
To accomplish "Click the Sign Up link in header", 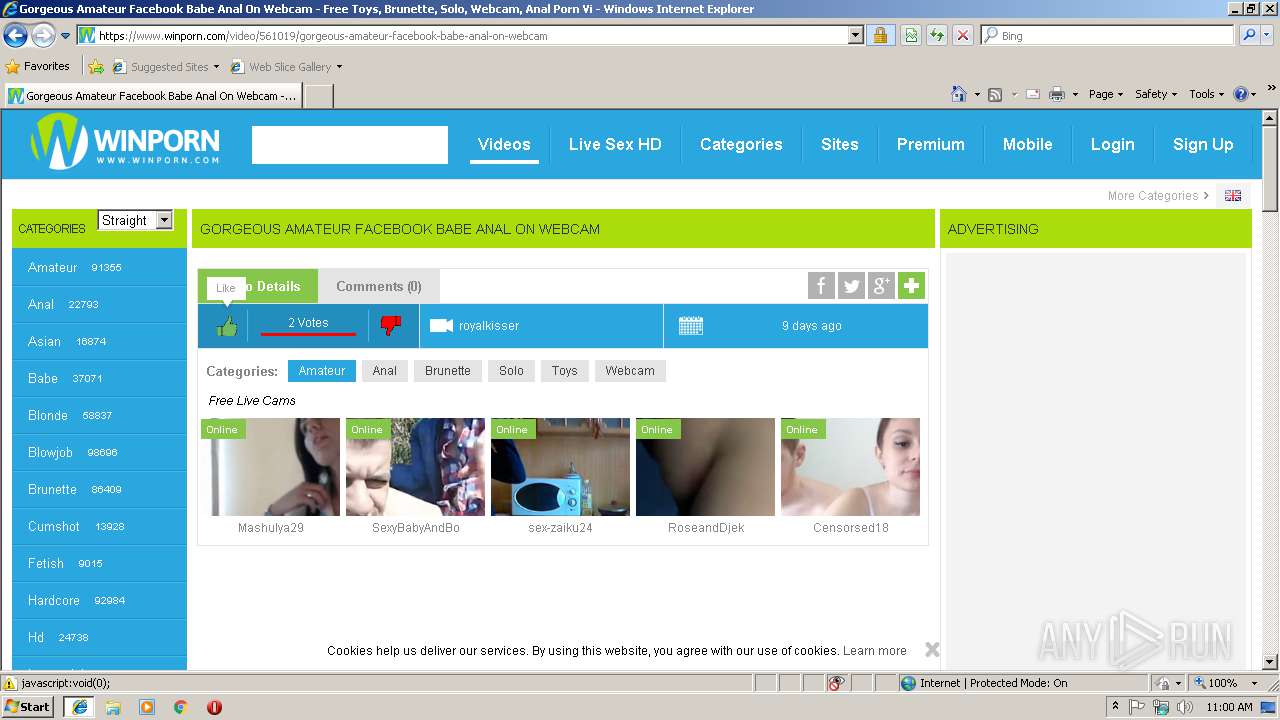I will pyautogui.click(x=1203, y=144).
